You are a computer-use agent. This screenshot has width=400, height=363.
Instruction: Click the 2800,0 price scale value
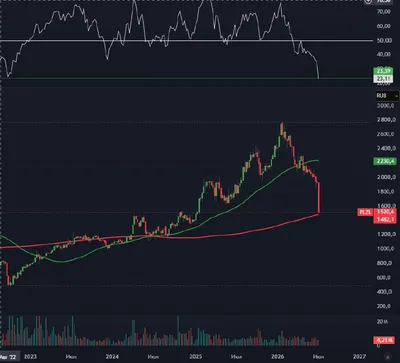[387, 120]
